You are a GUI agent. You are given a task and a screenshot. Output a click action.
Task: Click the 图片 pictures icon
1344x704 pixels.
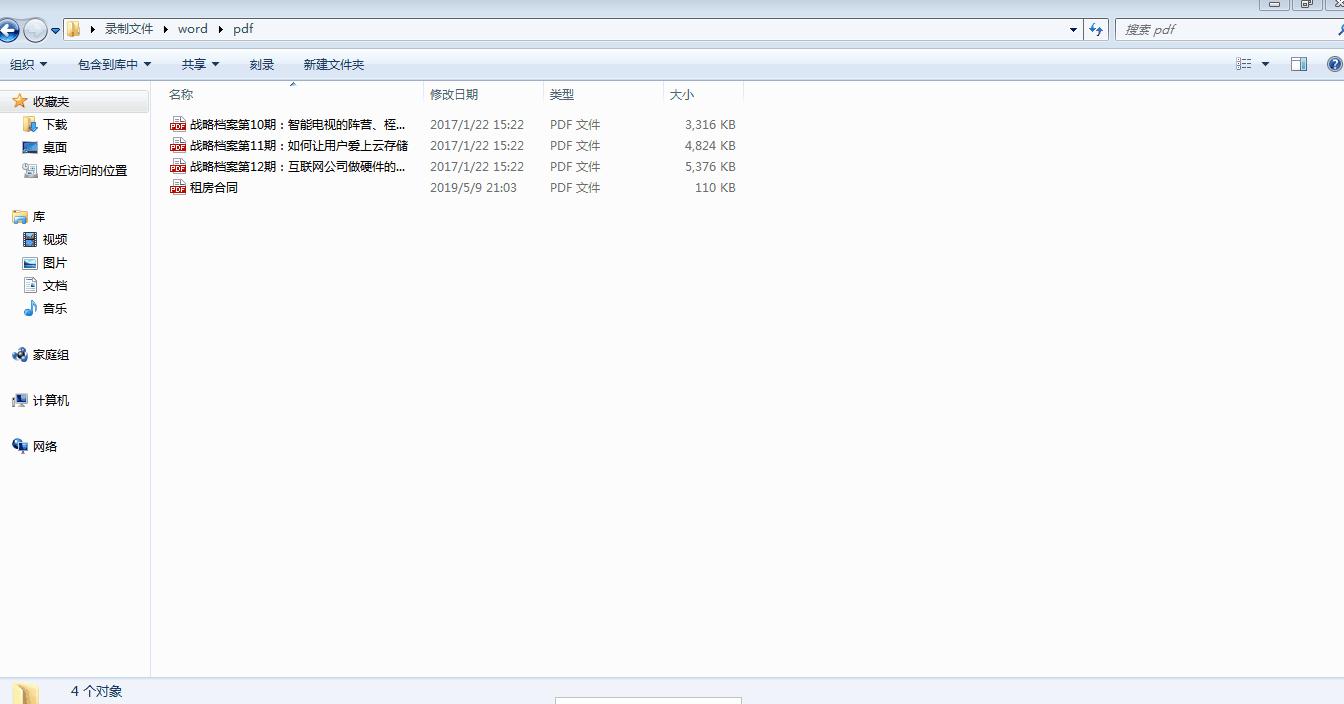30,263
